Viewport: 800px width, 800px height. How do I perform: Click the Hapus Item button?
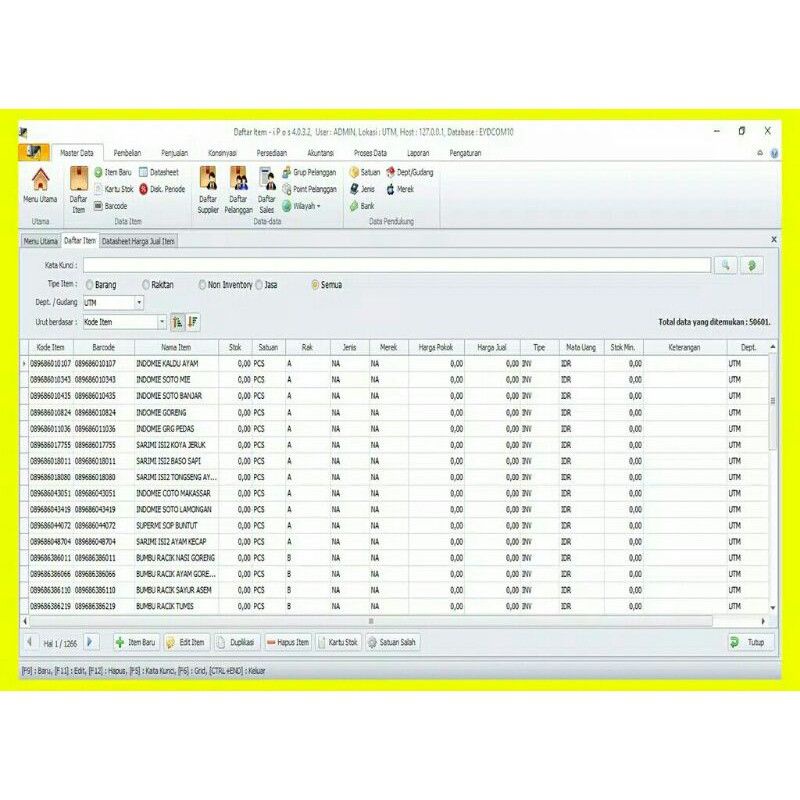[288, 642]
